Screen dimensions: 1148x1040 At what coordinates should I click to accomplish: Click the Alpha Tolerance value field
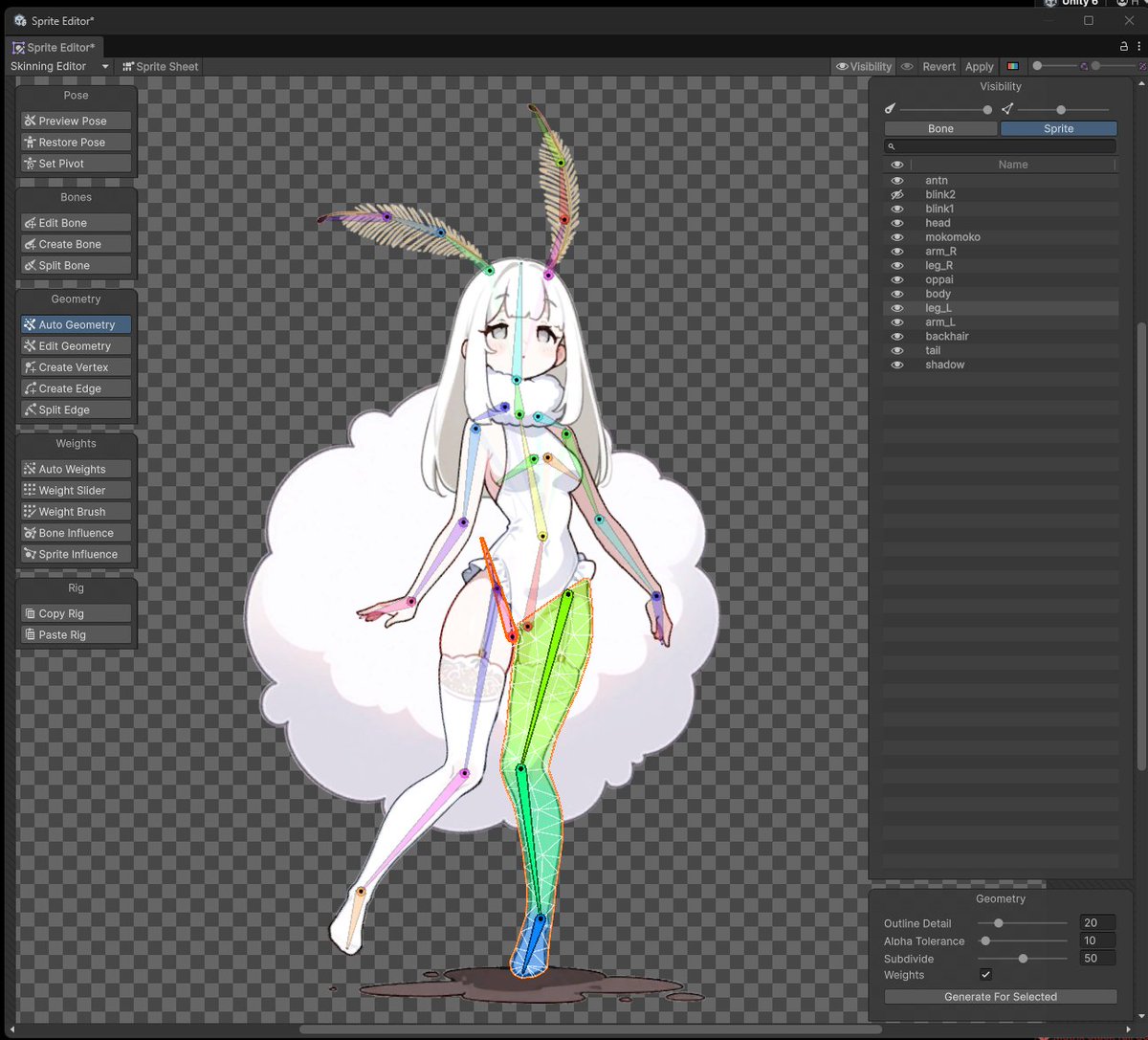pos(1097,941)
